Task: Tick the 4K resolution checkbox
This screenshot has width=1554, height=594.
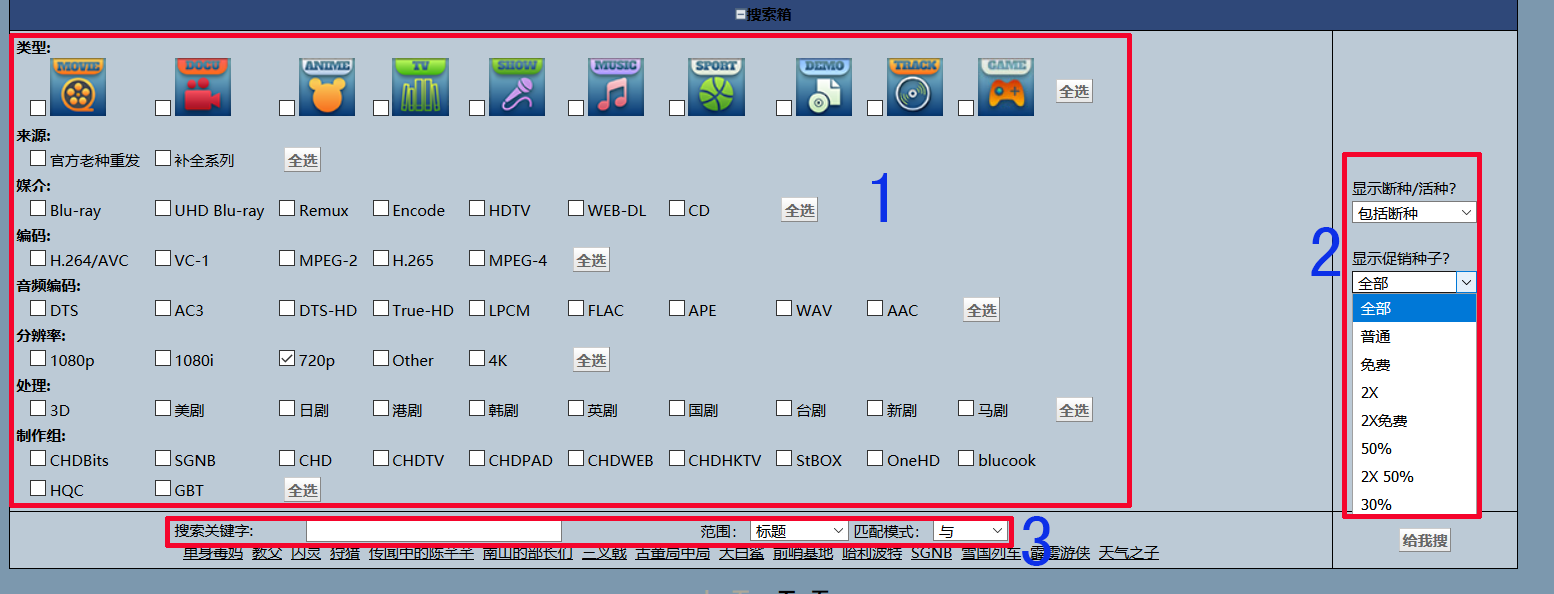Action: 477,358
